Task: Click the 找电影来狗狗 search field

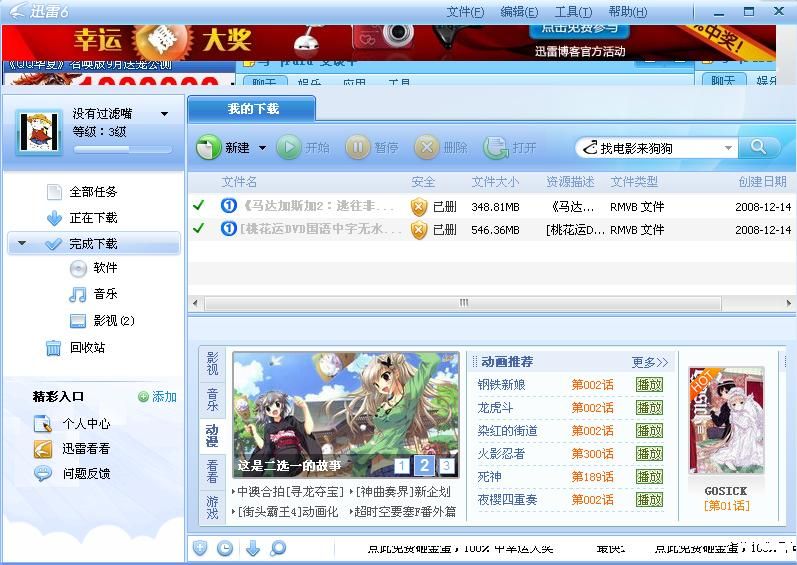Action: point(656,148)
